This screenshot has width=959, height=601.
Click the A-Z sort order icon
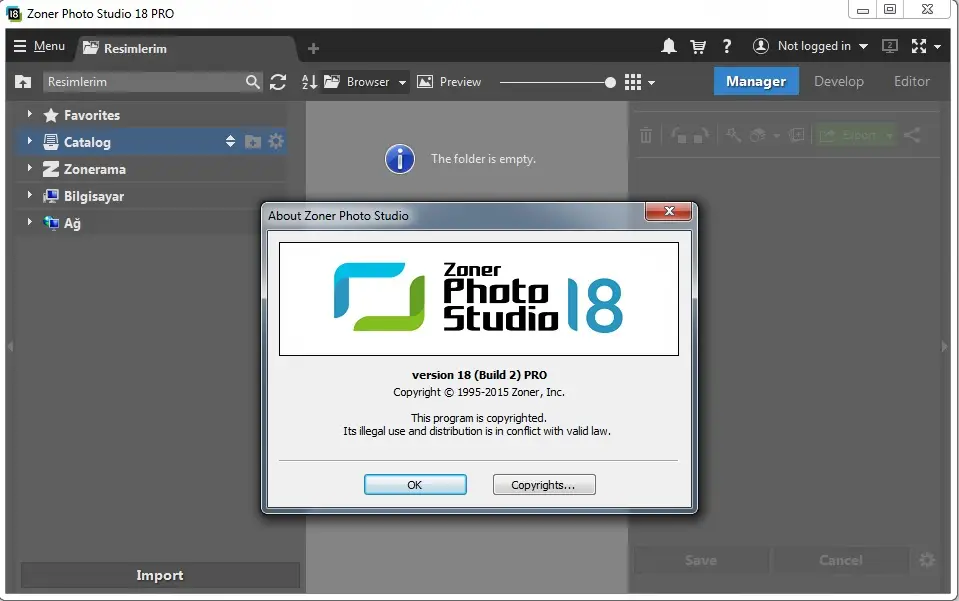point(309,82)
